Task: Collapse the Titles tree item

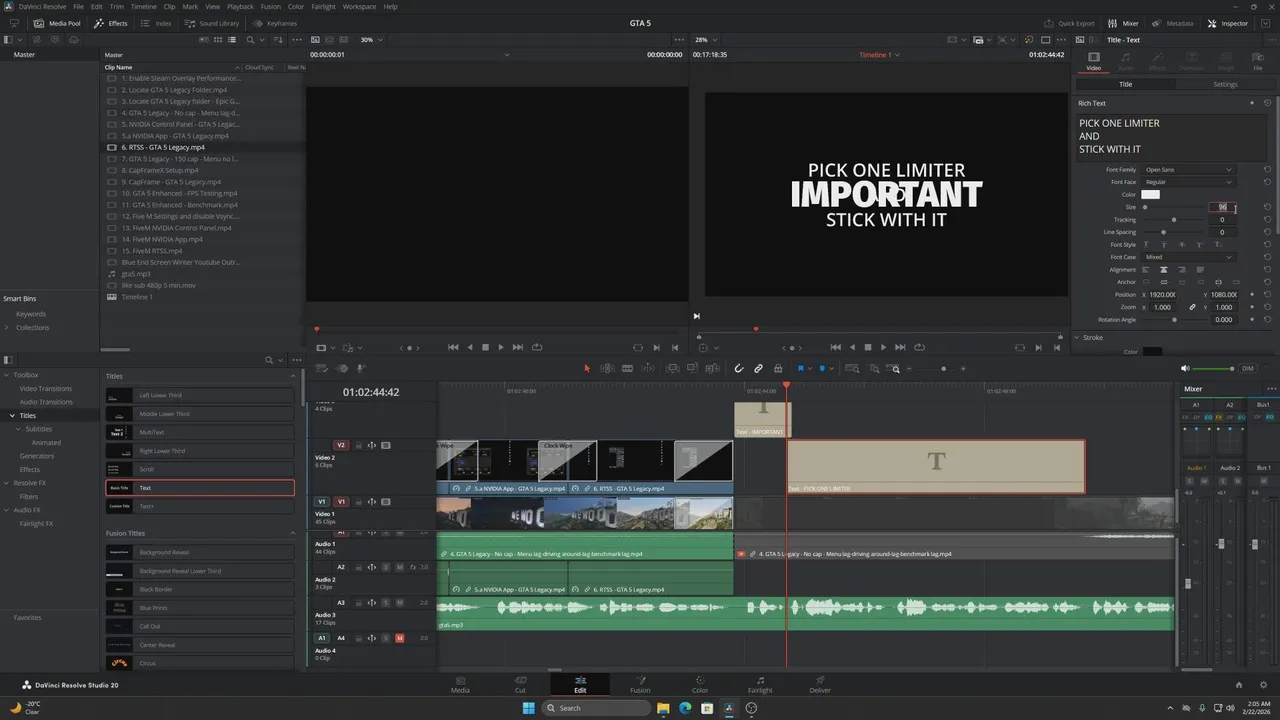Action: click(13, 415)
